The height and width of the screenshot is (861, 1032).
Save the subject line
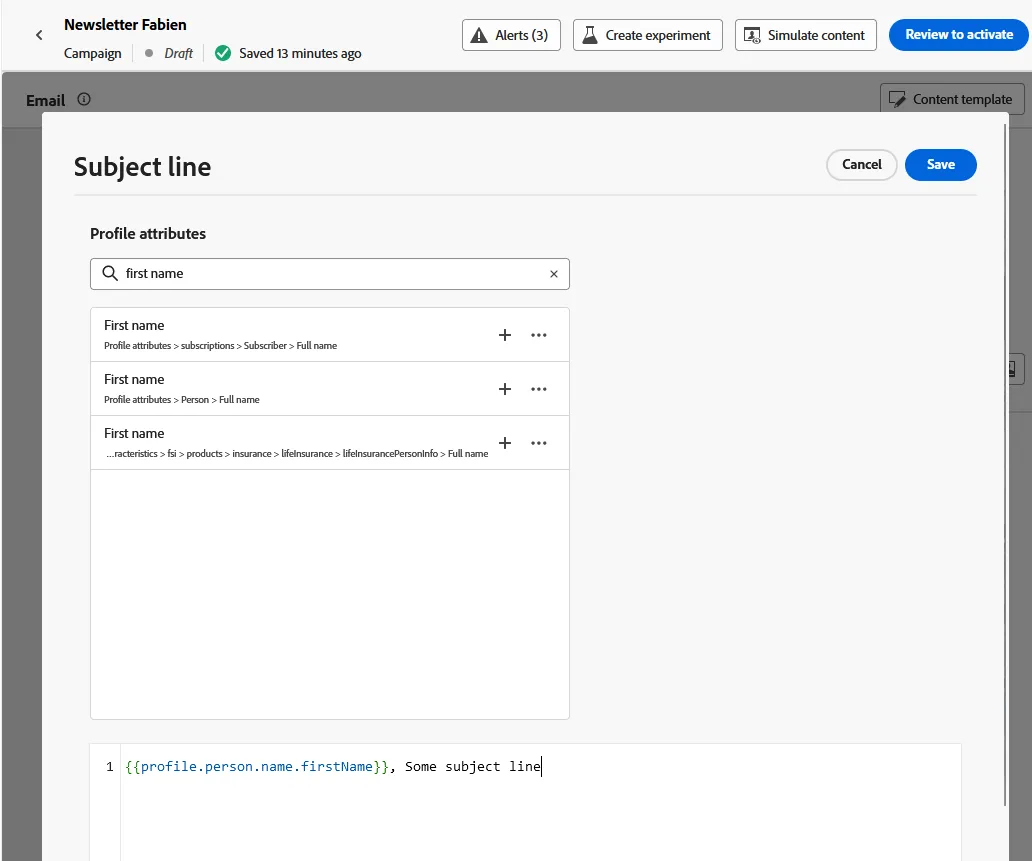tap(941, 165)
